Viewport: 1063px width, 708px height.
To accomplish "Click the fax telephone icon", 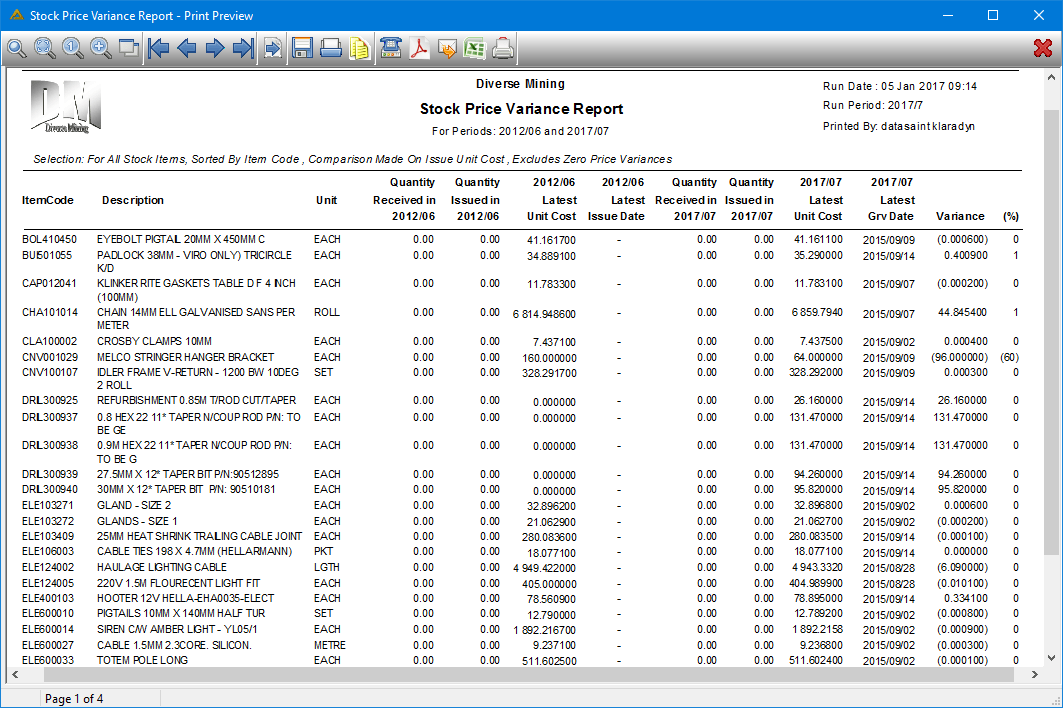I will coord(390,48).
